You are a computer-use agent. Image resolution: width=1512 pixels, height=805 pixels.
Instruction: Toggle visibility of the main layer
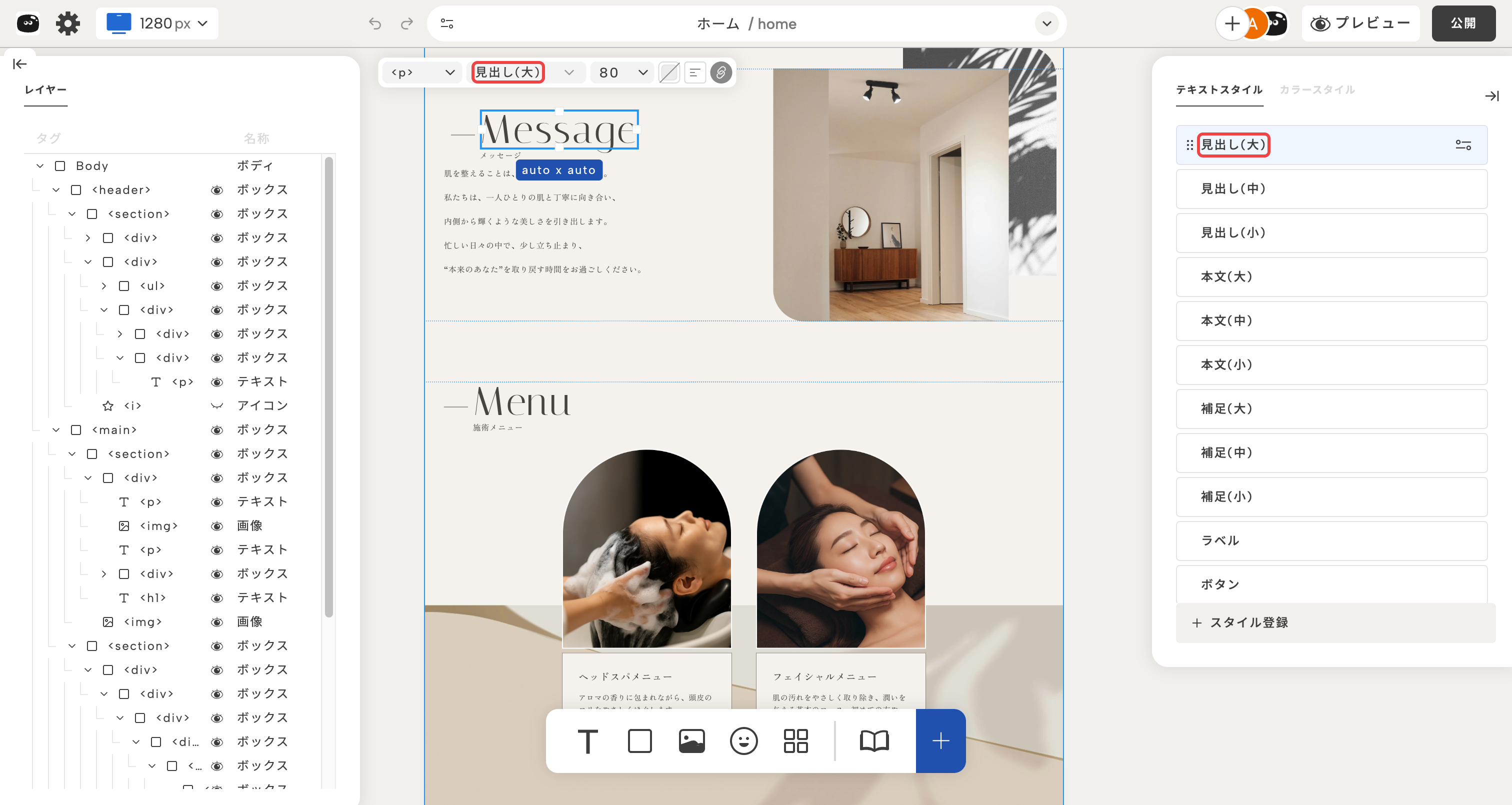[216, 430]
